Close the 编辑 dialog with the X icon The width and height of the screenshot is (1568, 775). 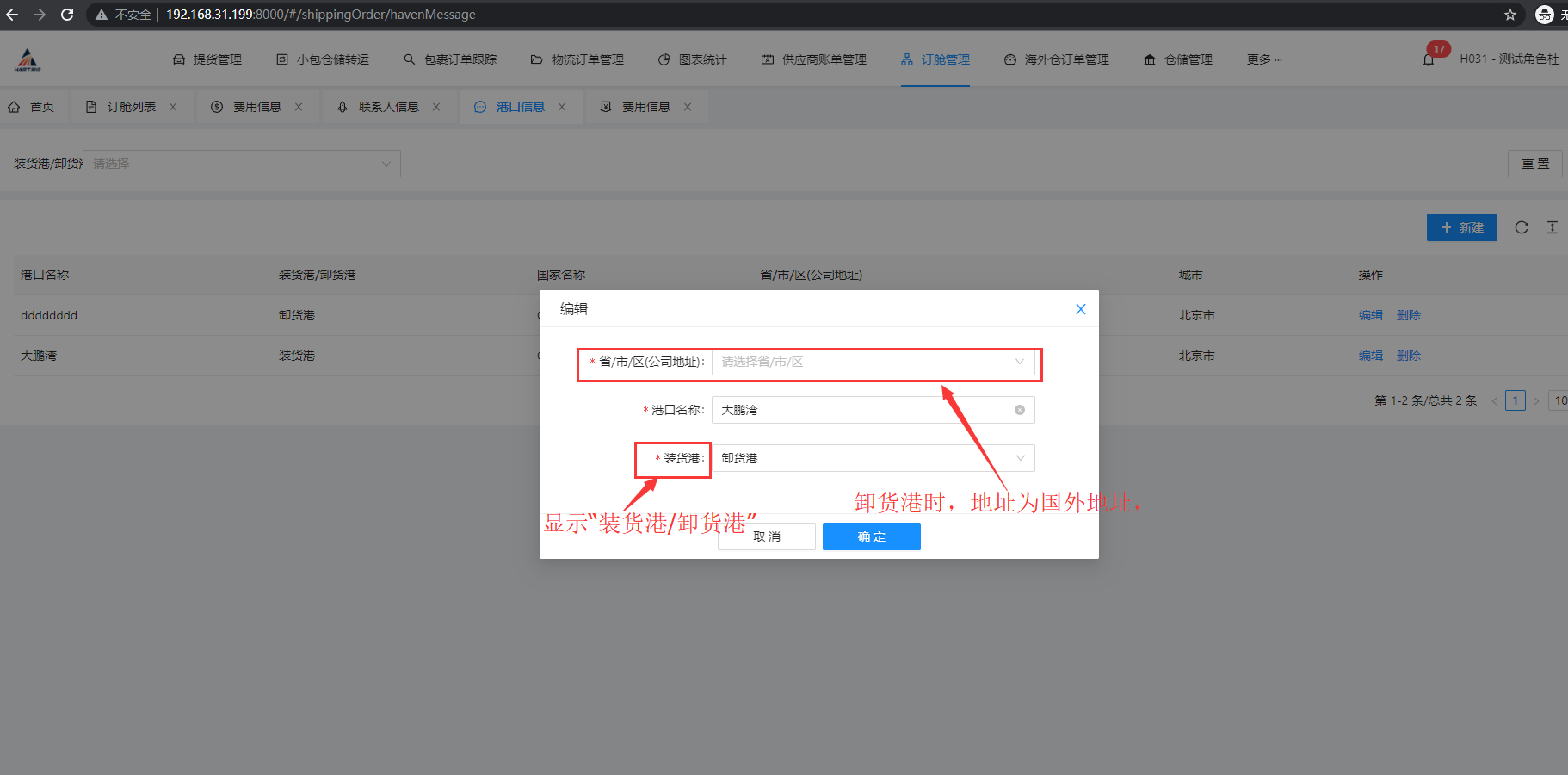coord(1080,309)
